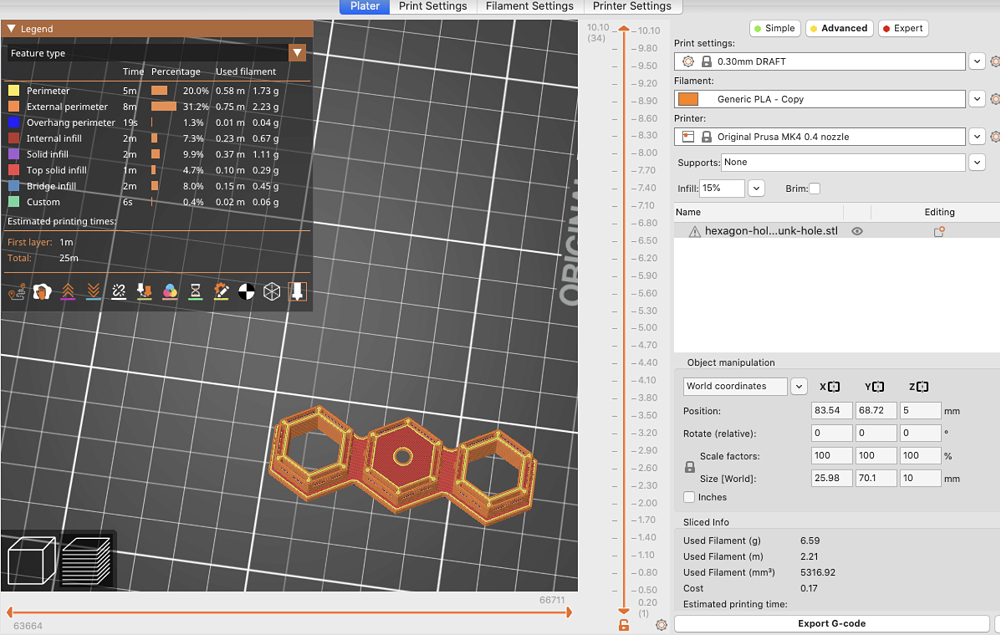Open the Filament Settings tab

529,6
